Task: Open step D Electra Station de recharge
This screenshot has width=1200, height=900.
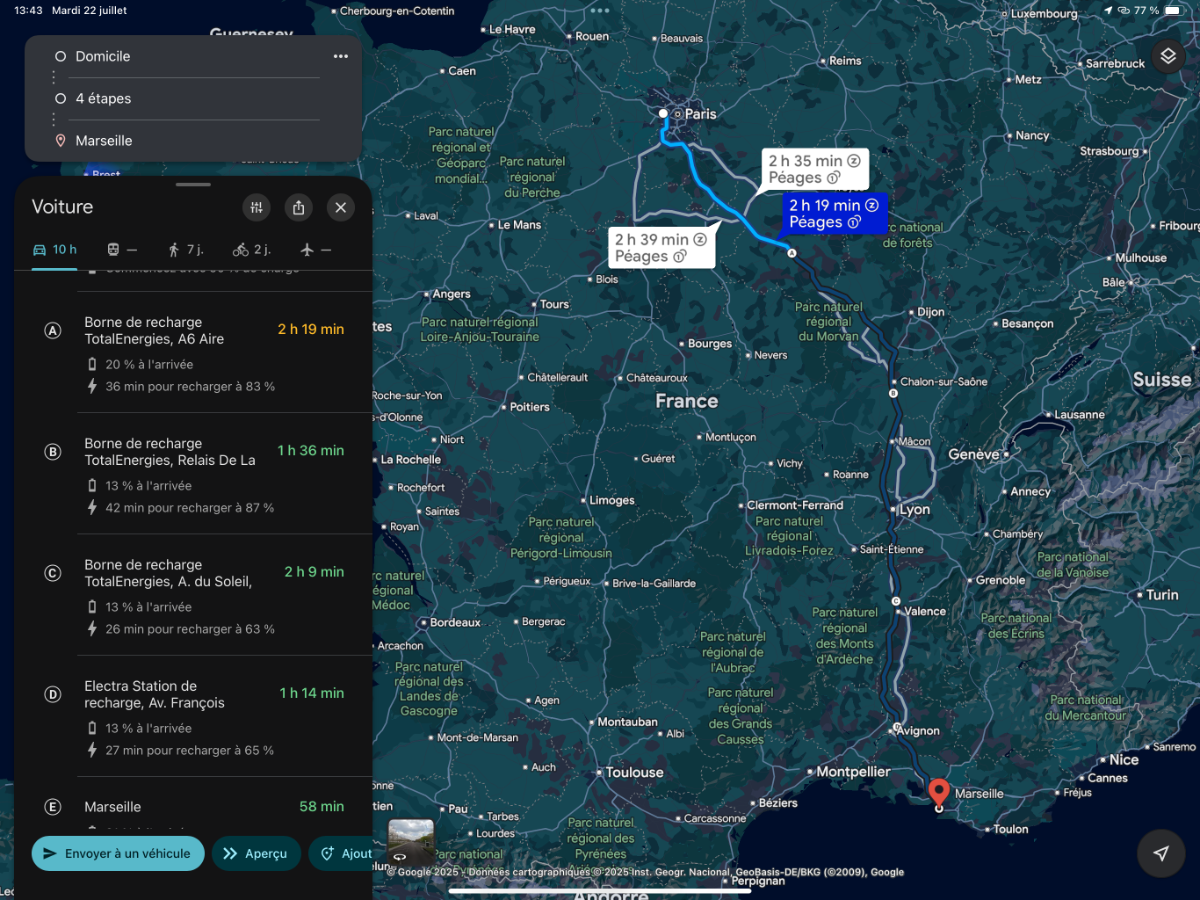Action: pos(194,717)
